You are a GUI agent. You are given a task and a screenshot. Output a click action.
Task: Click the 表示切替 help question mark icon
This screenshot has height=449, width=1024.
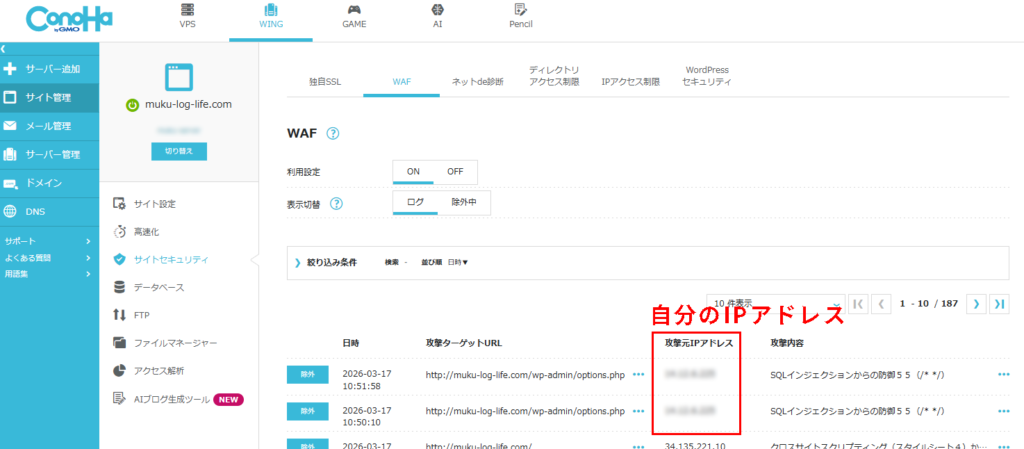click(x=337, y=203)
